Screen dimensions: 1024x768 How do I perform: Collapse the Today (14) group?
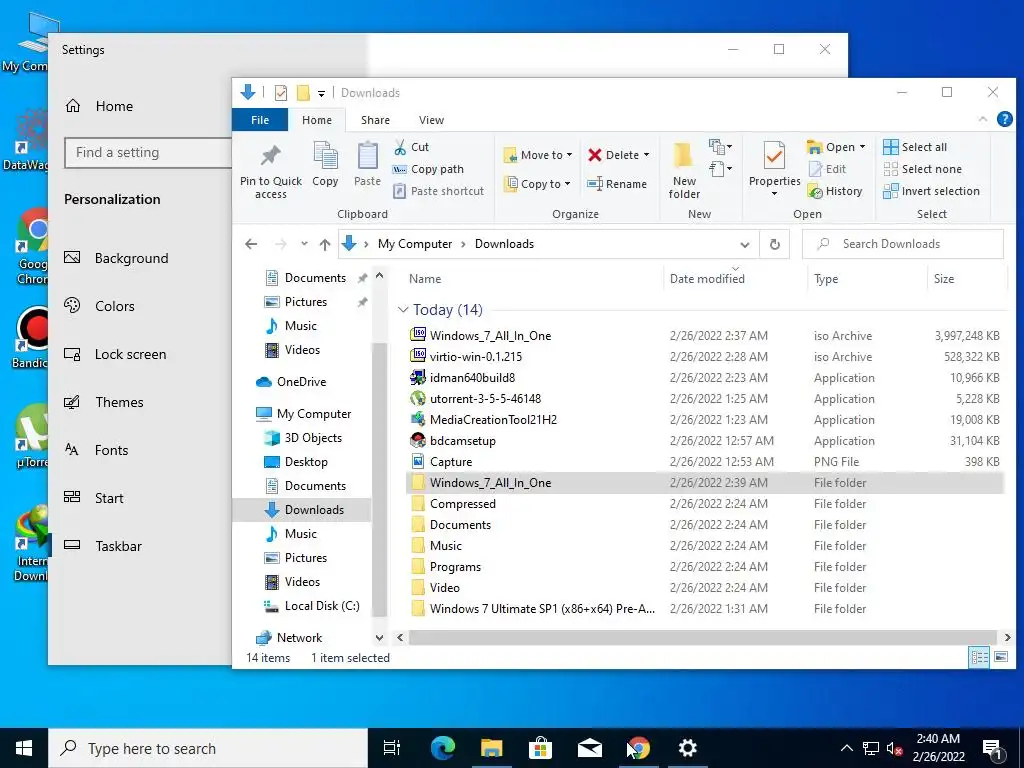403,310
